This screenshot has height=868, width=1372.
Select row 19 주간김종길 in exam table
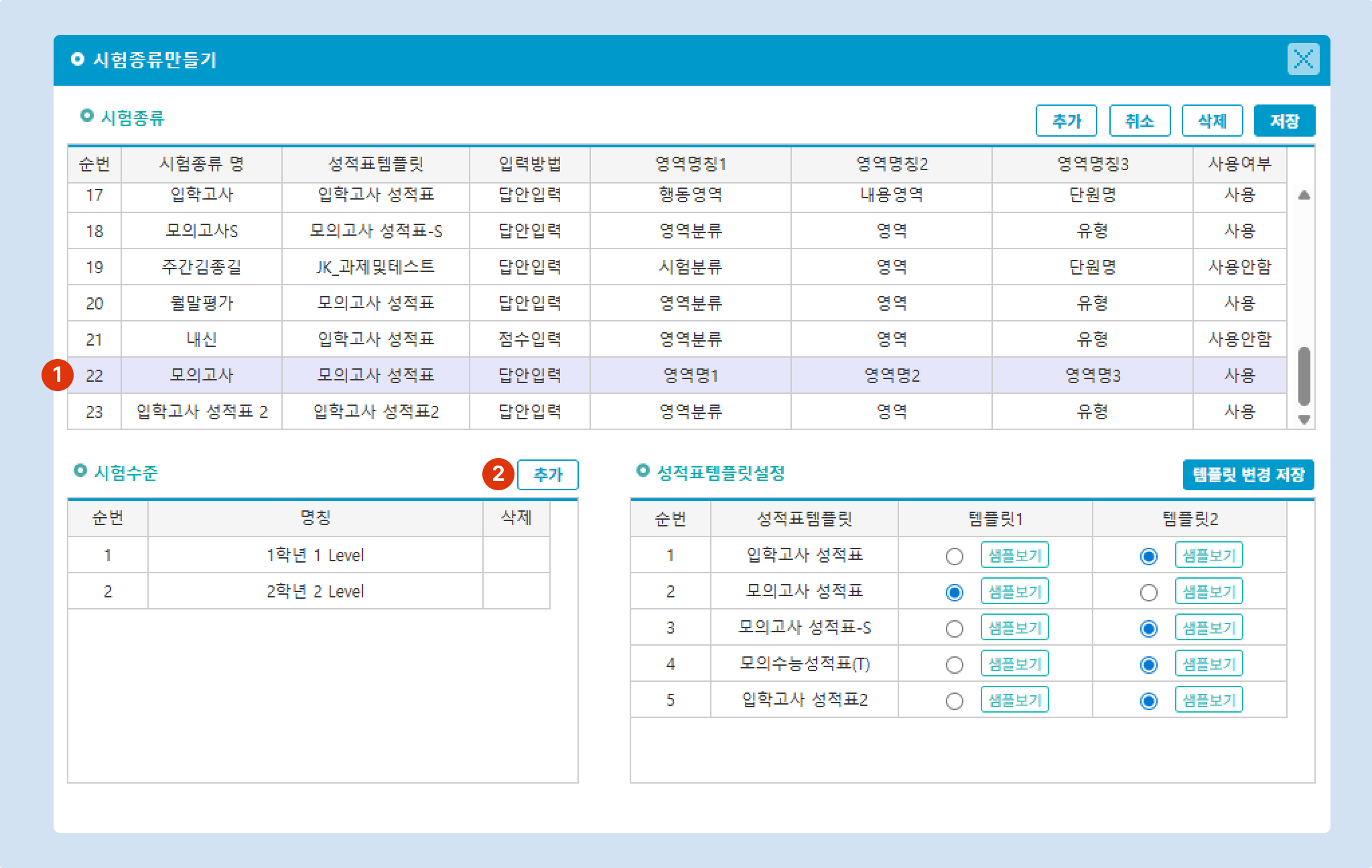(202, 267)
